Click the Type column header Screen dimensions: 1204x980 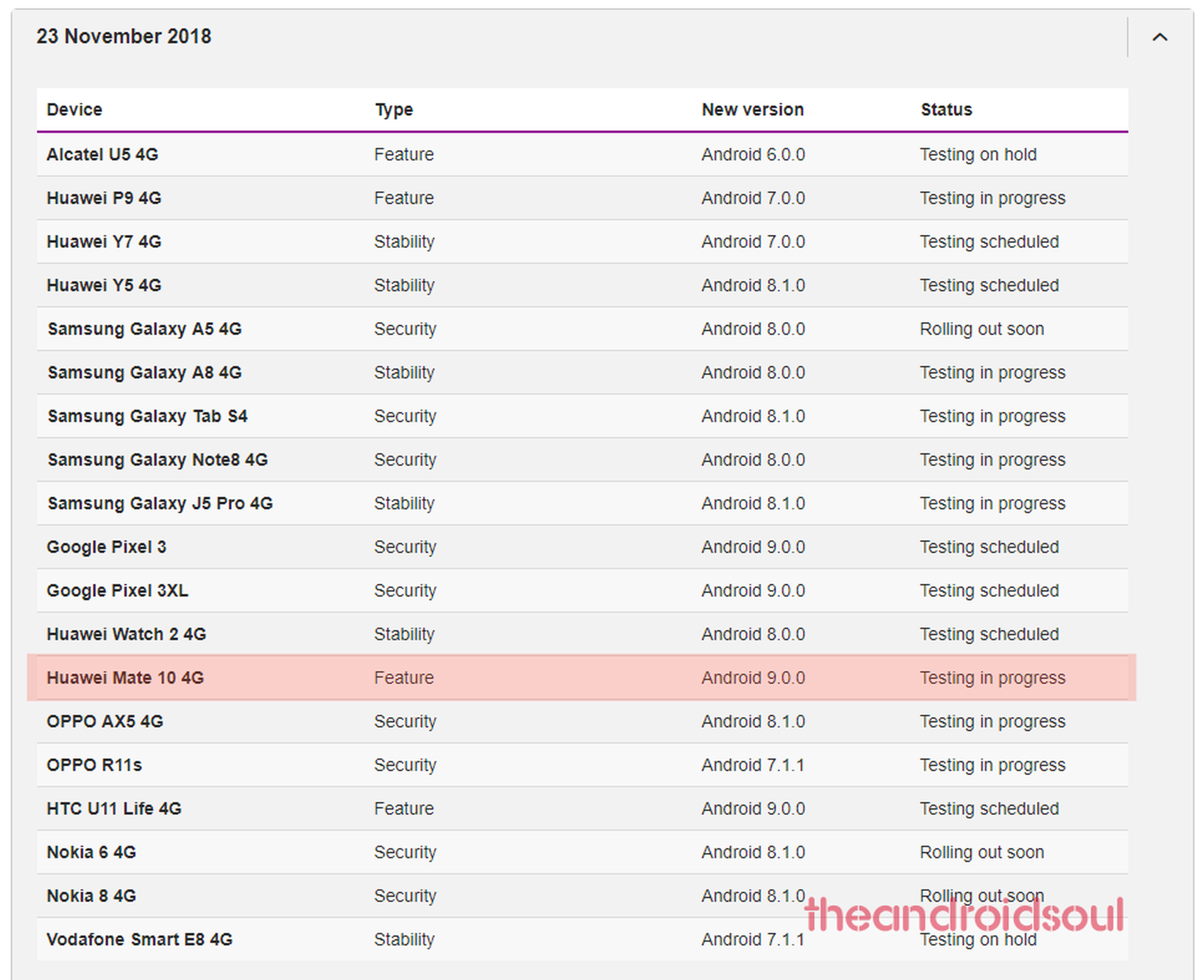click(x=394, y=110)
